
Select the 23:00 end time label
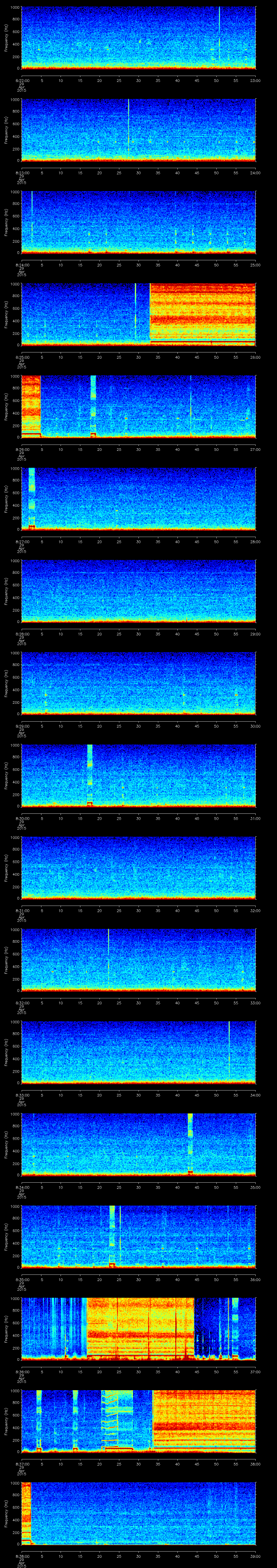pyautogui.click(x=256, y=80)
